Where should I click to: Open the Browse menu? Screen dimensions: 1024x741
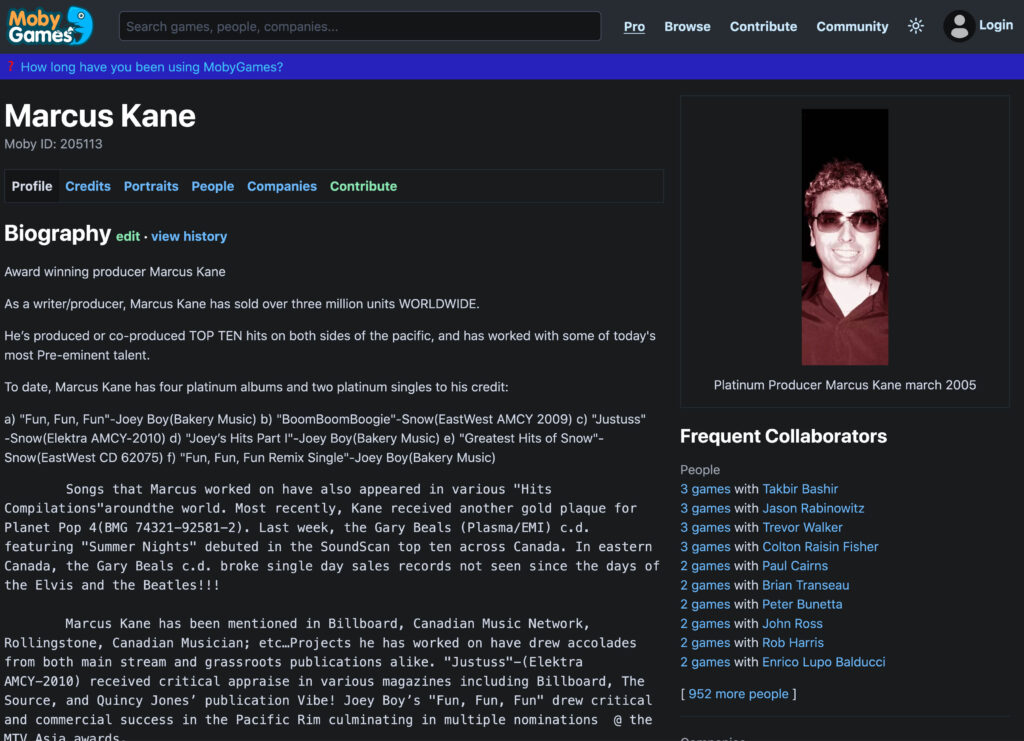[x=687, y=26]
